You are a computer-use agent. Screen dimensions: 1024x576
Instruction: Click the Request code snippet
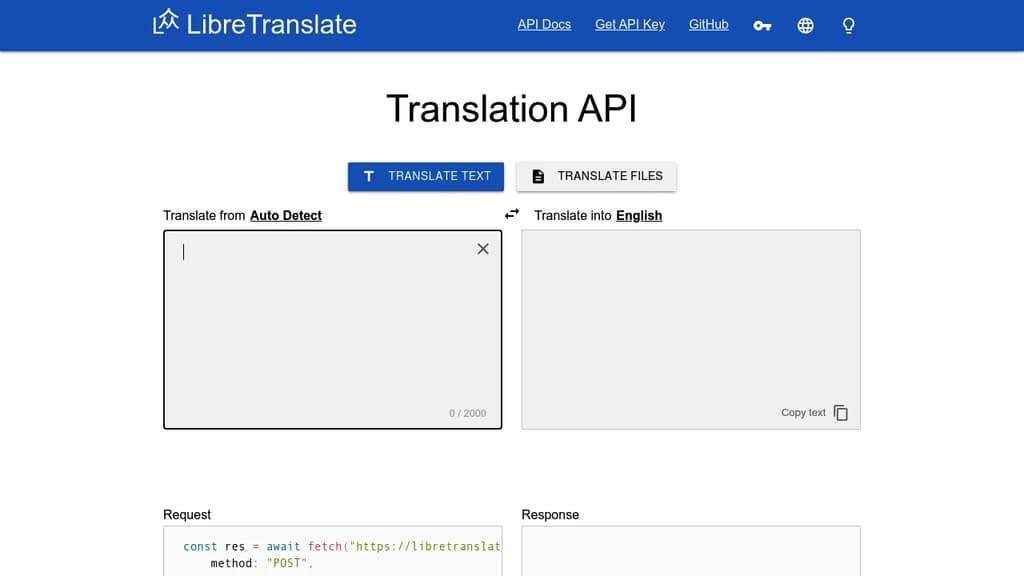point(332,550)
